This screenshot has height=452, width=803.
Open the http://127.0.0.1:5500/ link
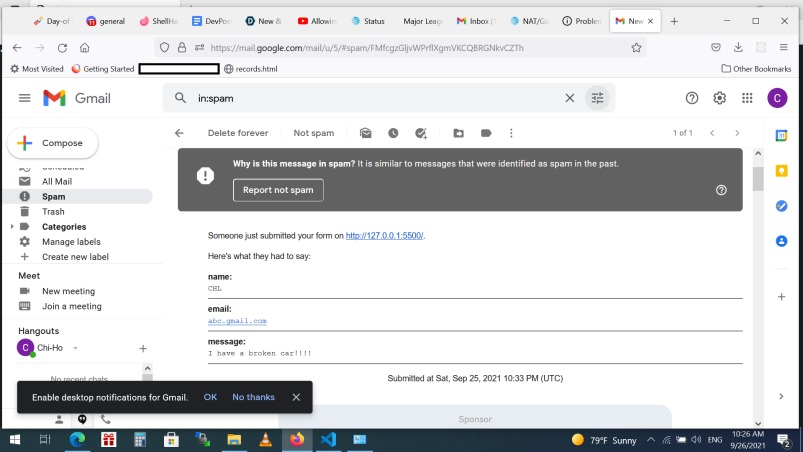[x=384, y=235]
